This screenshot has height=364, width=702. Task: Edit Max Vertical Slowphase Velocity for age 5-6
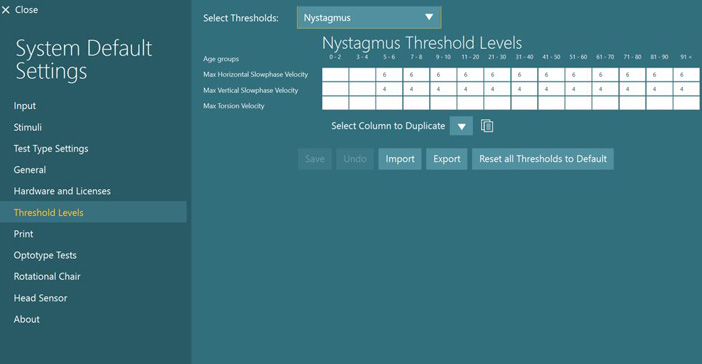pyautogui.click(x=389, y=89)
